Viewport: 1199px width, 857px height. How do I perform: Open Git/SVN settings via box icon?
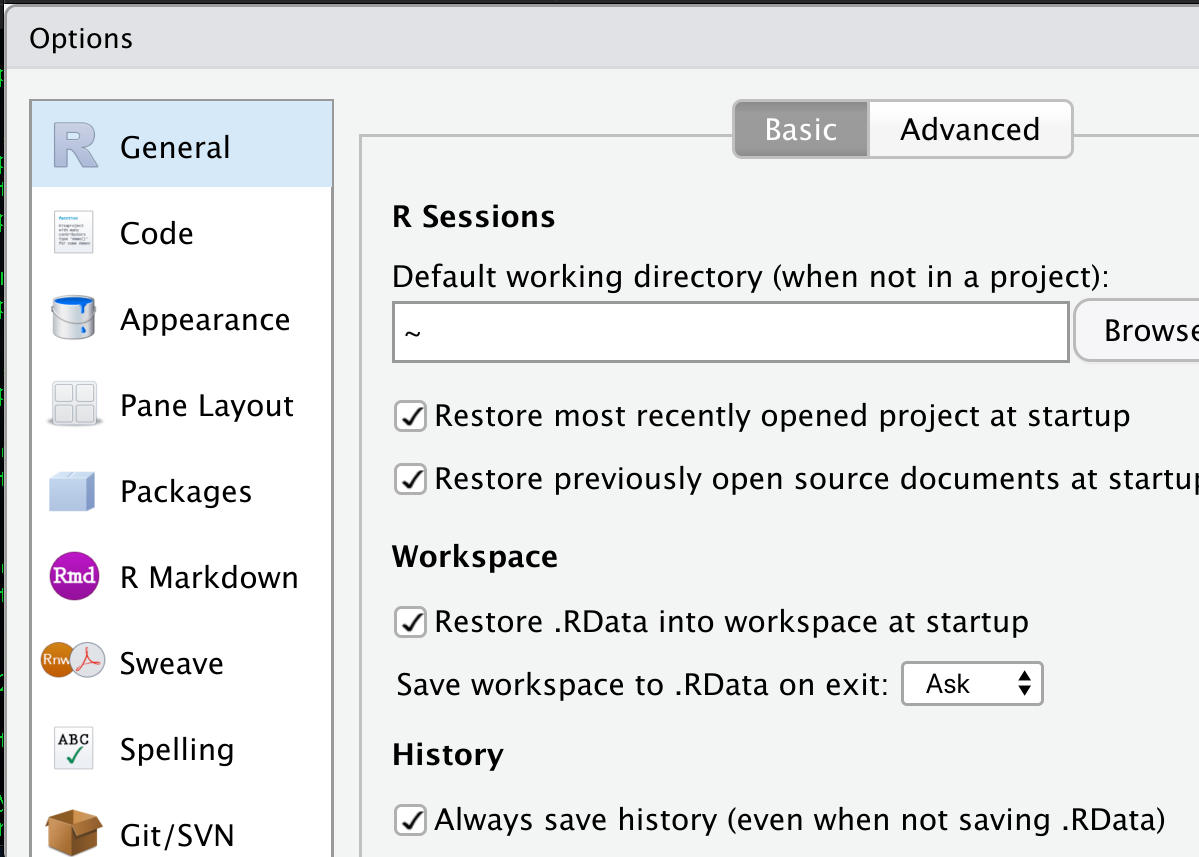tap(73, 833)
